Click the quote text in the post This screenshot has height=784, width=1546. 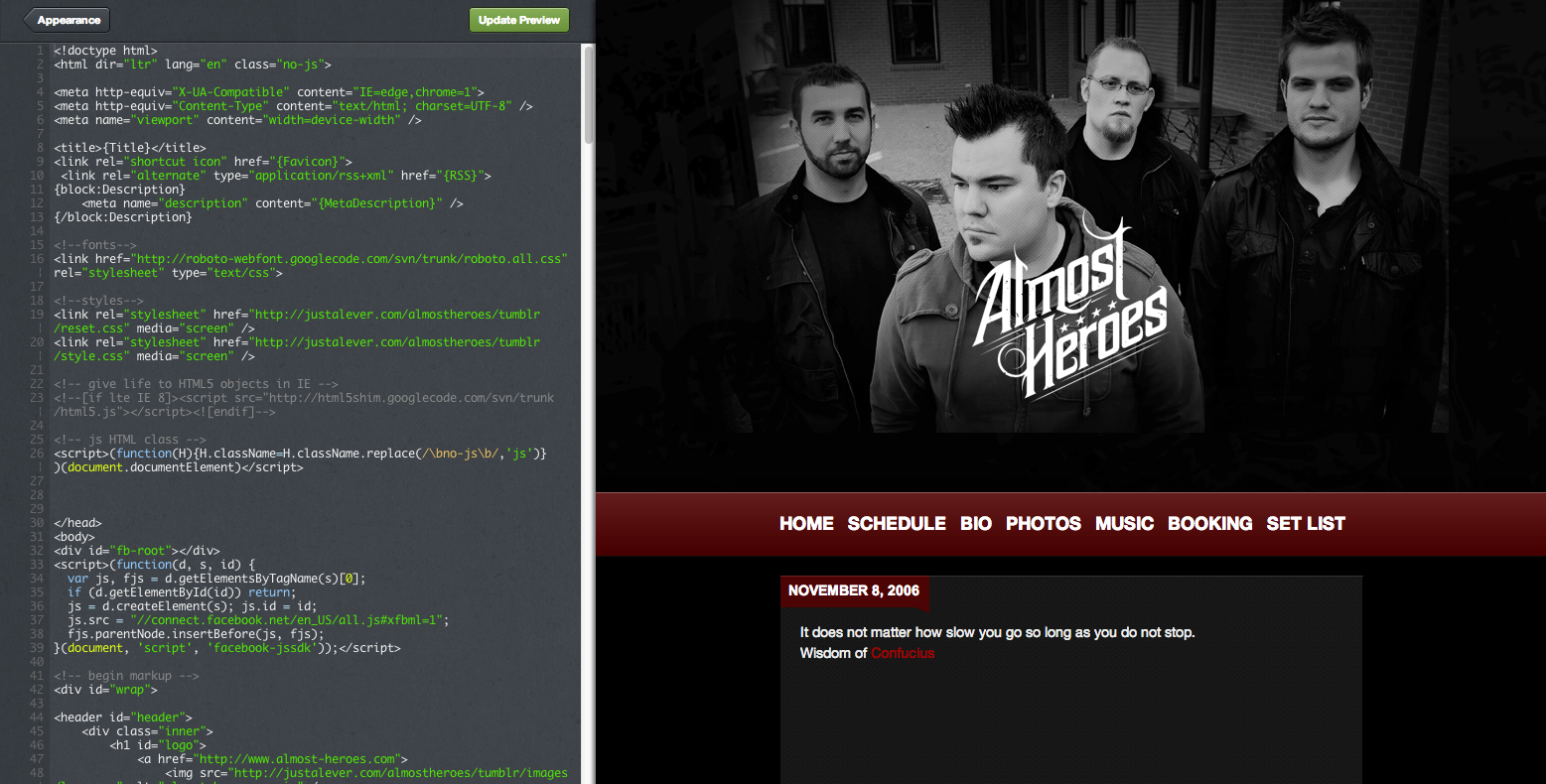(x=997, y=632)
